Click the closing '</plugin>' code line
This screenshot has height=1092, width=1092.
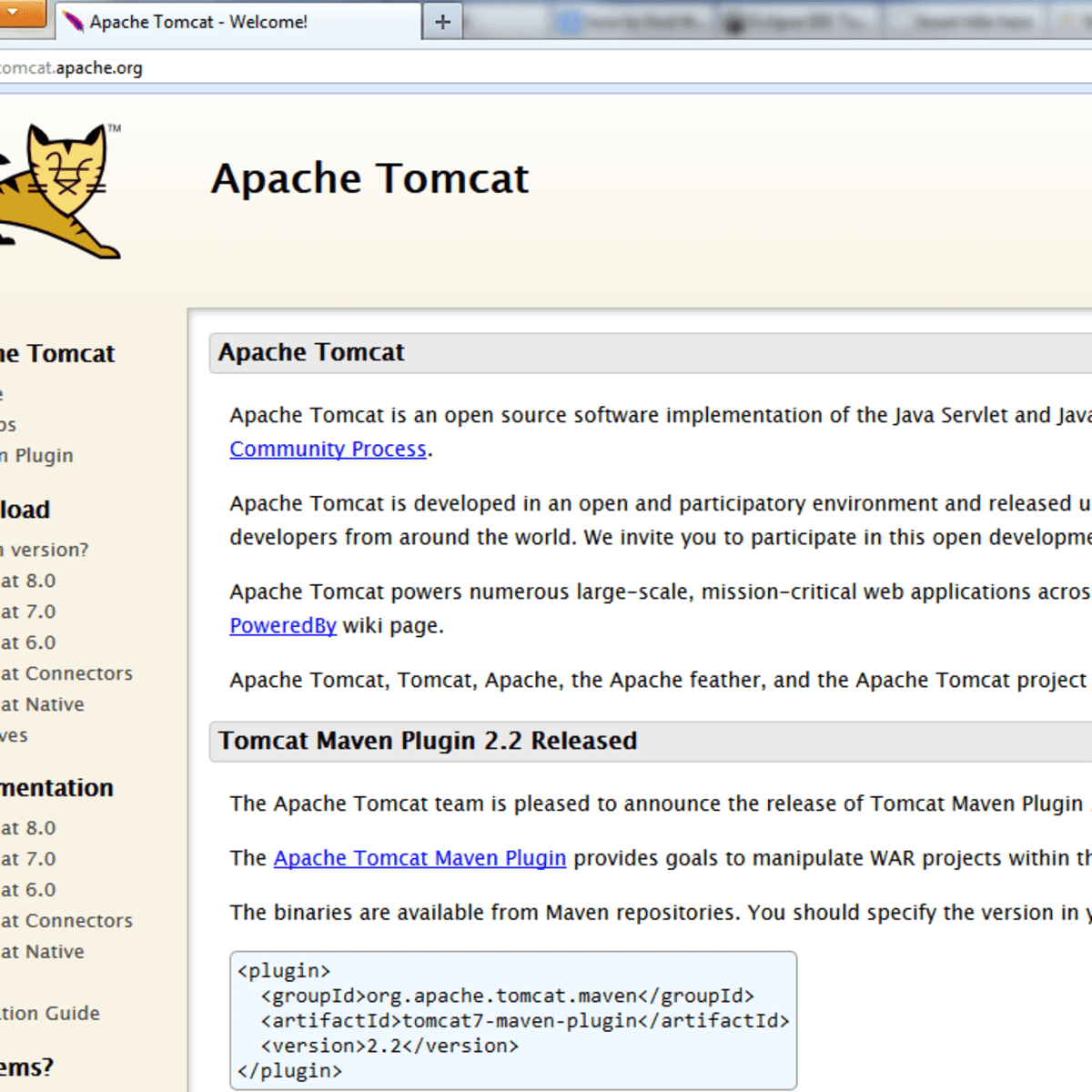289,1071
